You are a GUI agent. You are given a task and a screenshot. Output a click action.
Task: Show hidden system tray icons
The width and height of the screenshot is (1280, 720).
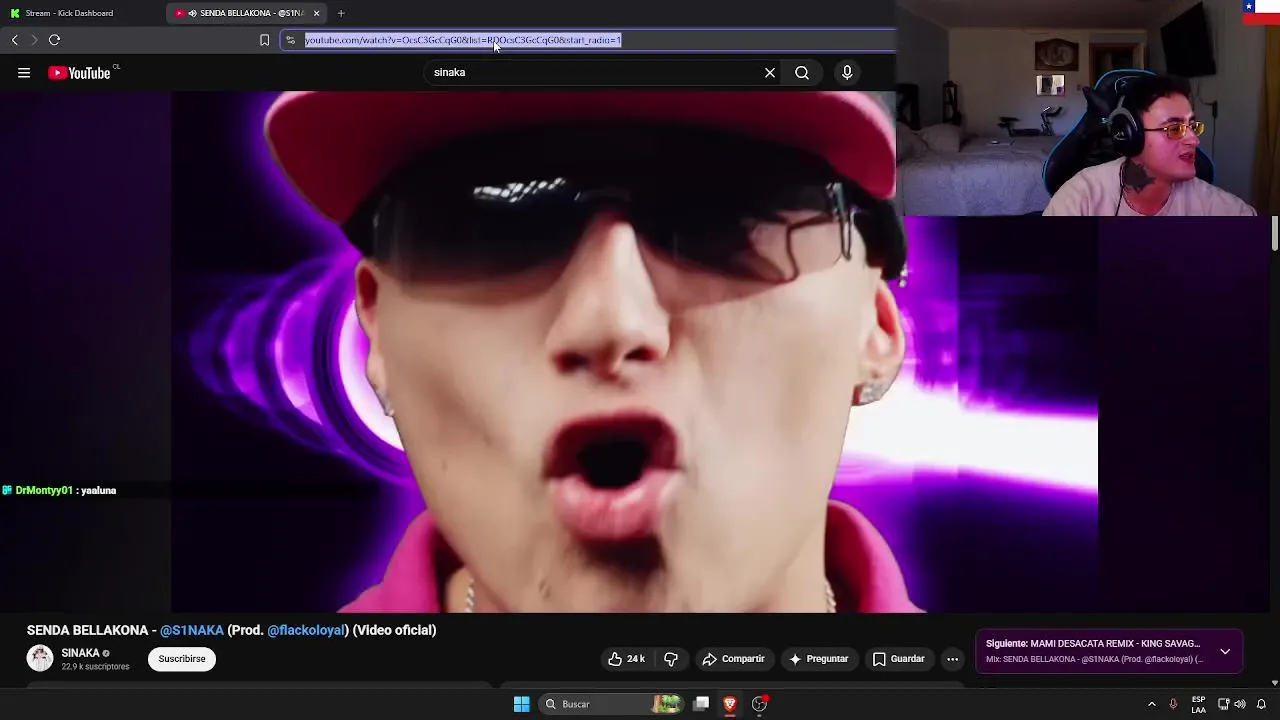(x=1151, y=704)
